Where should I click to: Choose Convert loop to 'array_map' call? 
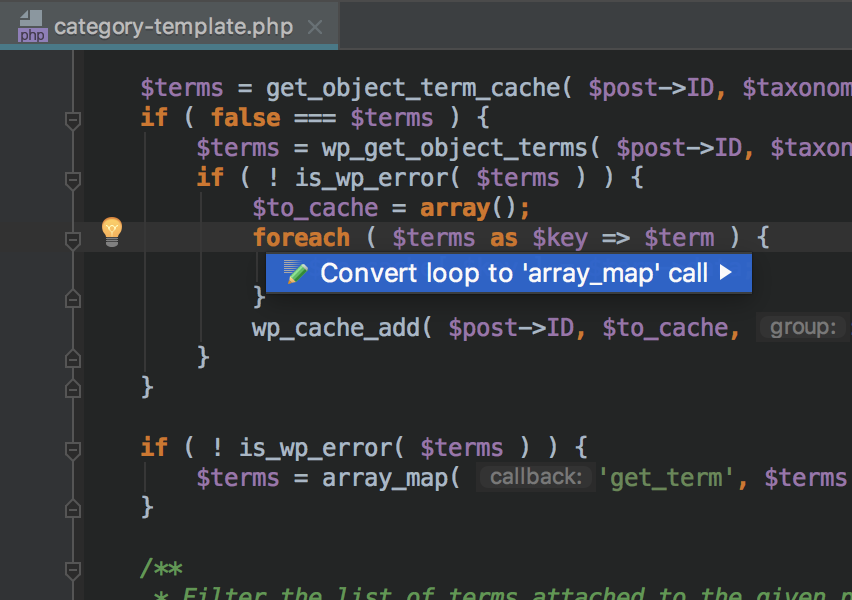point(509,273)
